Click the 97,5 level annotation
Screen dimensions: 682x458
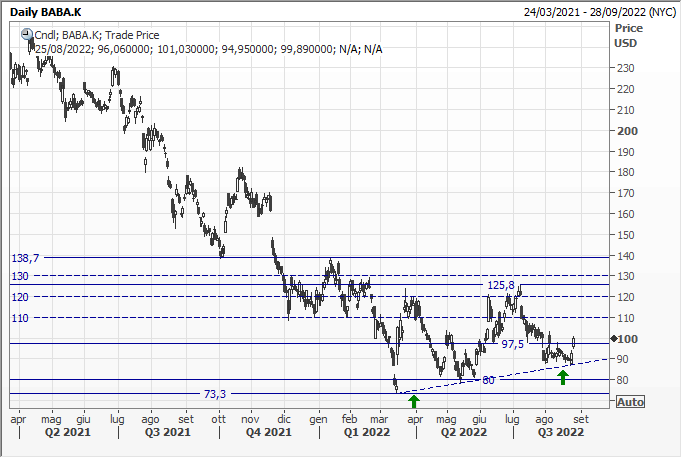pos(514,344)
